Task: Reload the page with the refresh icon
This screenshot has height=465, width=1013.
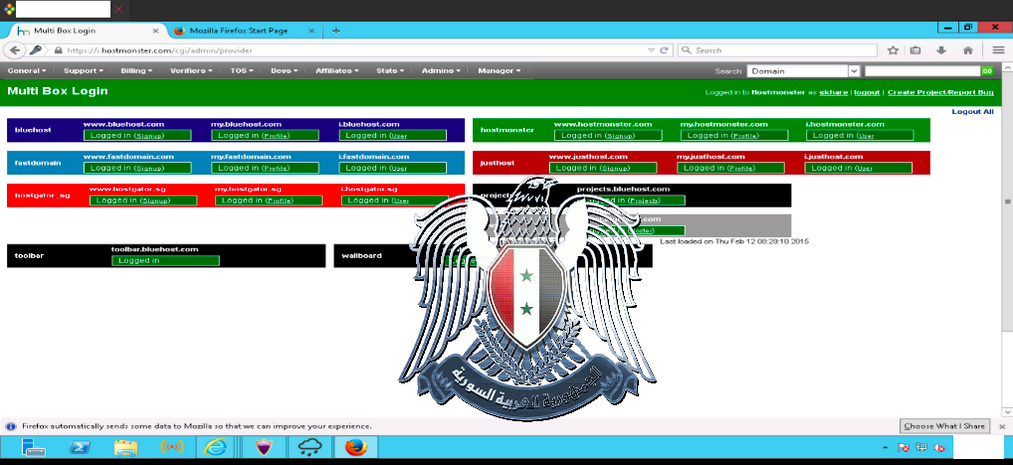Action: pos(663,50)
